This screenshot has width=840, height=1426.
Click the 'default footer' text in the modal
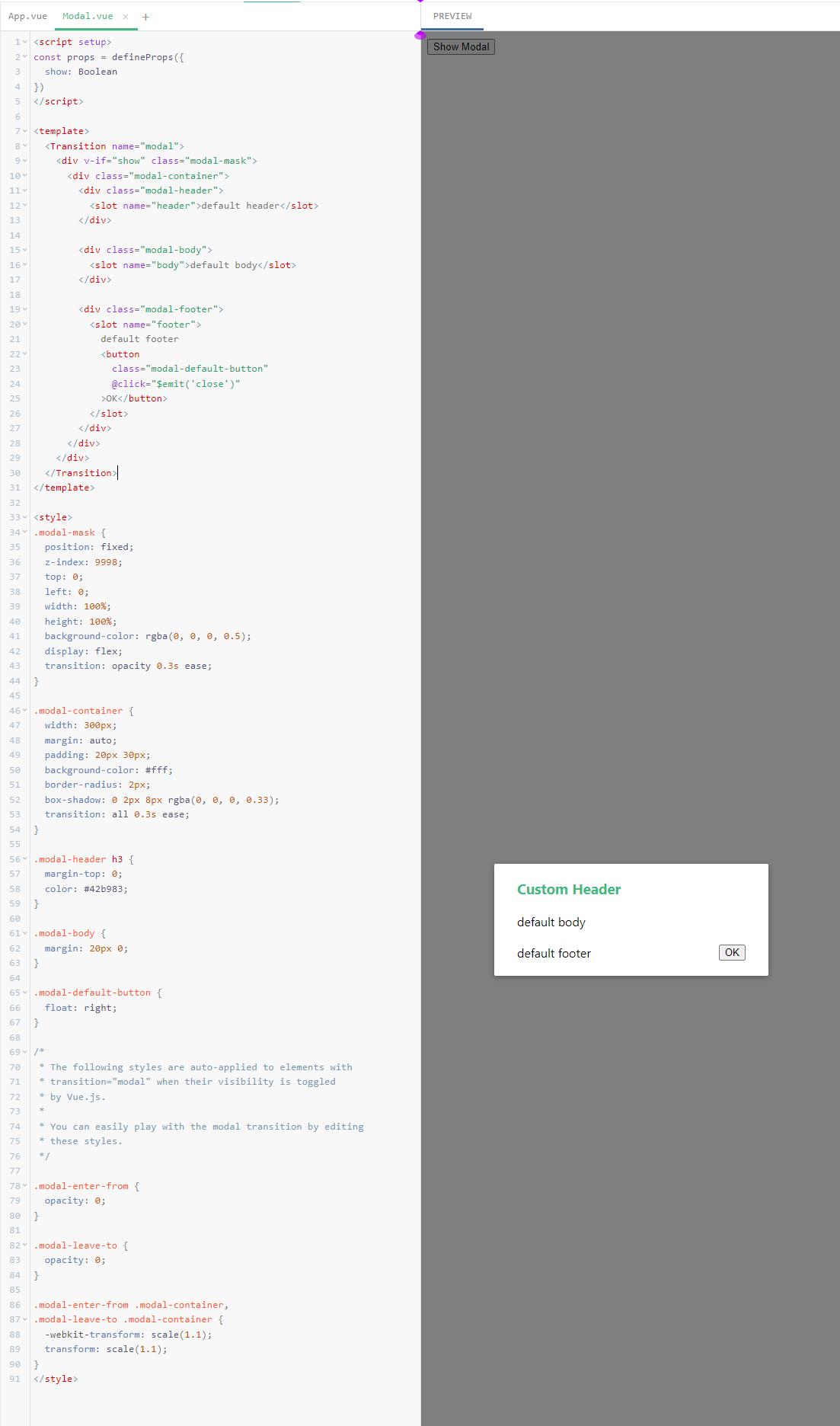(554, 953)
